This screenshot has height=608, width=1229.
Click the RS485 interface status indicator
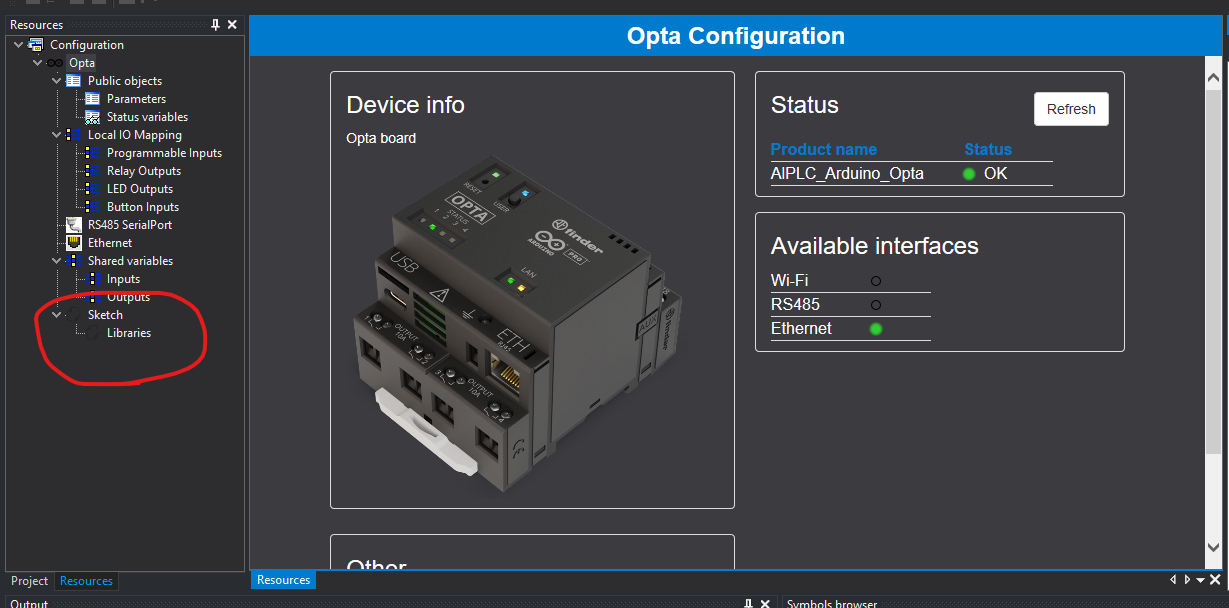pos(877,304)
